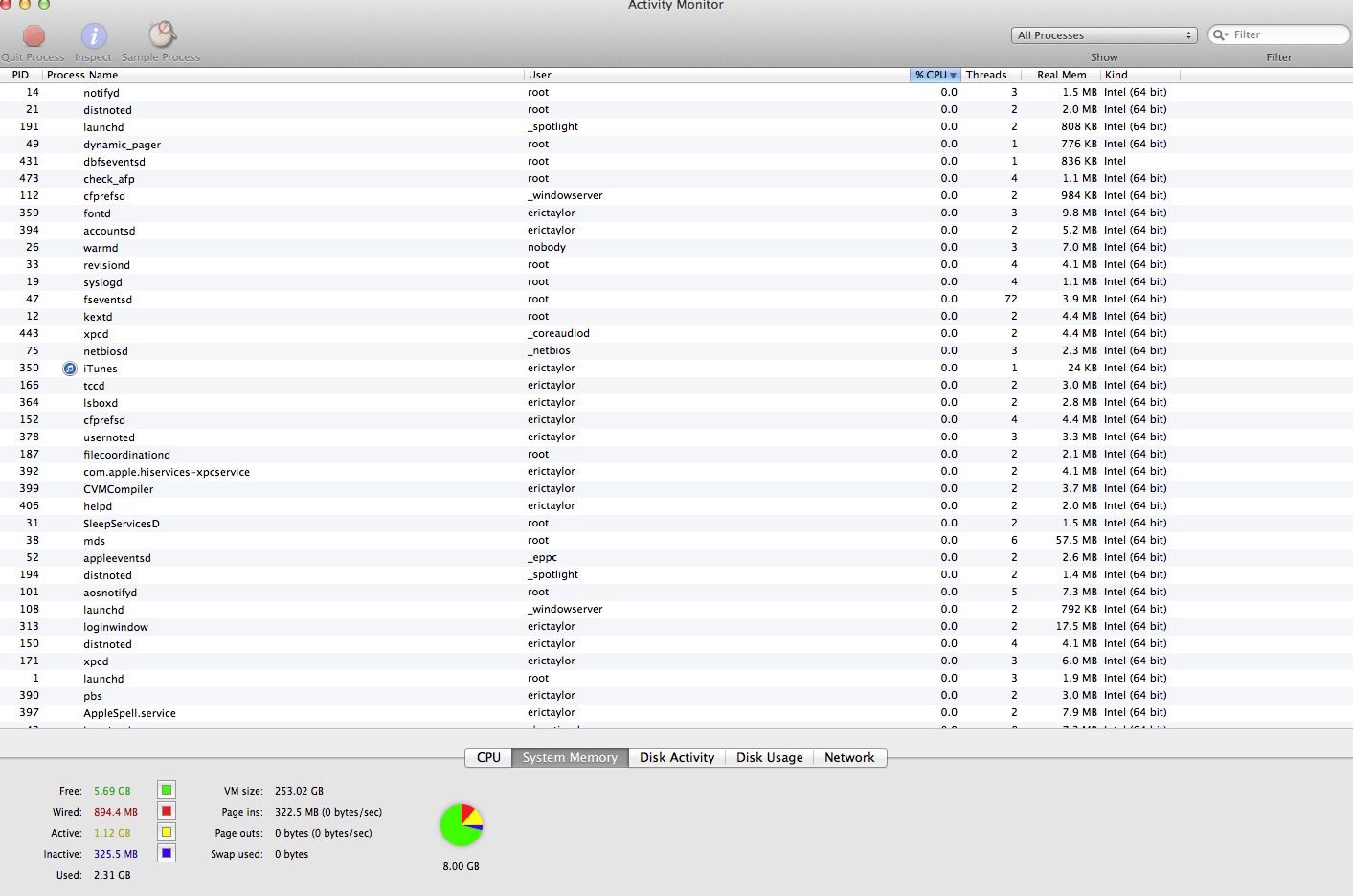
Task: Sort by the Real Mem column header
Action: tap(1061, 75)
